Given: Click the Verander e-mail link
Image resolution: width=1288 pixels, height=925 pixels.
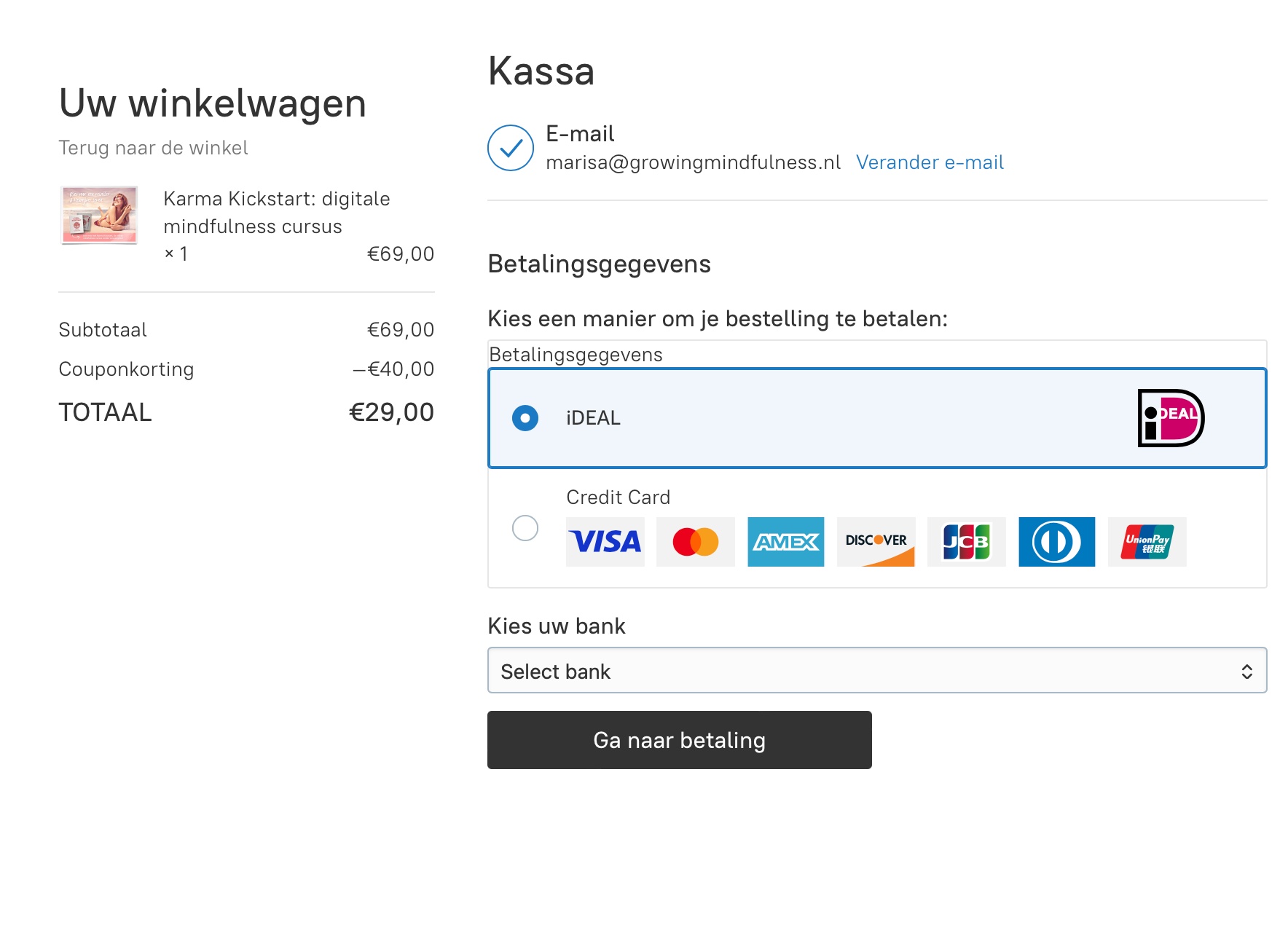Looking at the screenshot, I should [930, 162].
